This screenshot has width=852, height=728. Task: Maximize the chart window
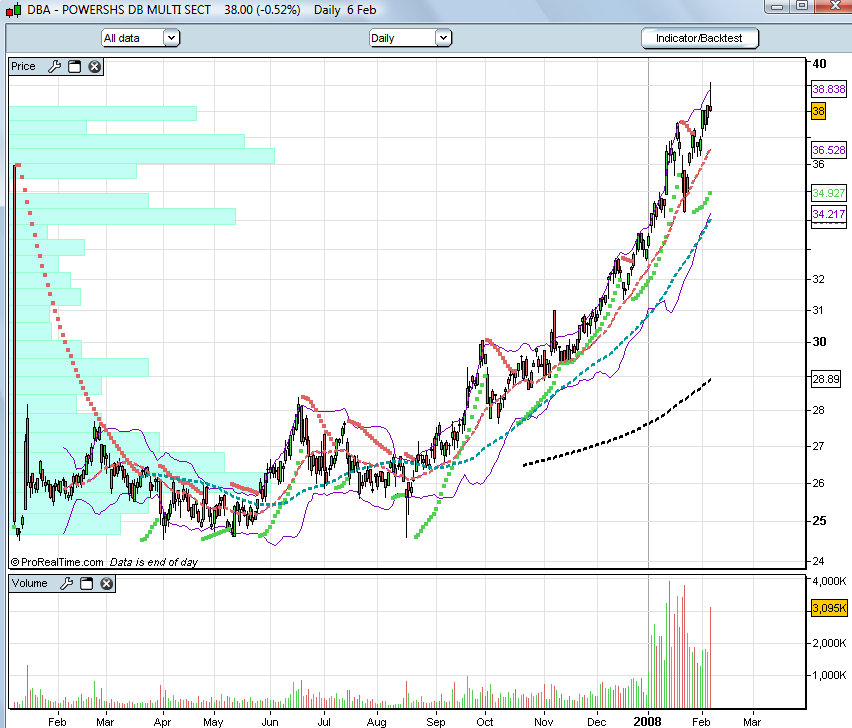802,7
